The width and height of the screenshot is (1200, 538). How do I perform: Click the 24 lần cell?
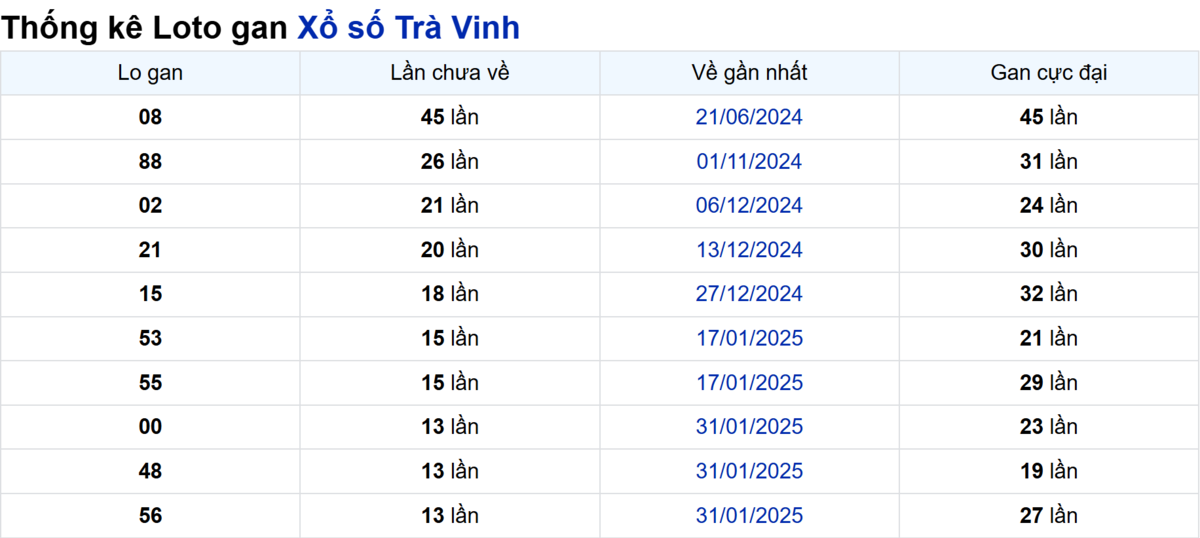pyautogui.click(x=1049, y=205)
